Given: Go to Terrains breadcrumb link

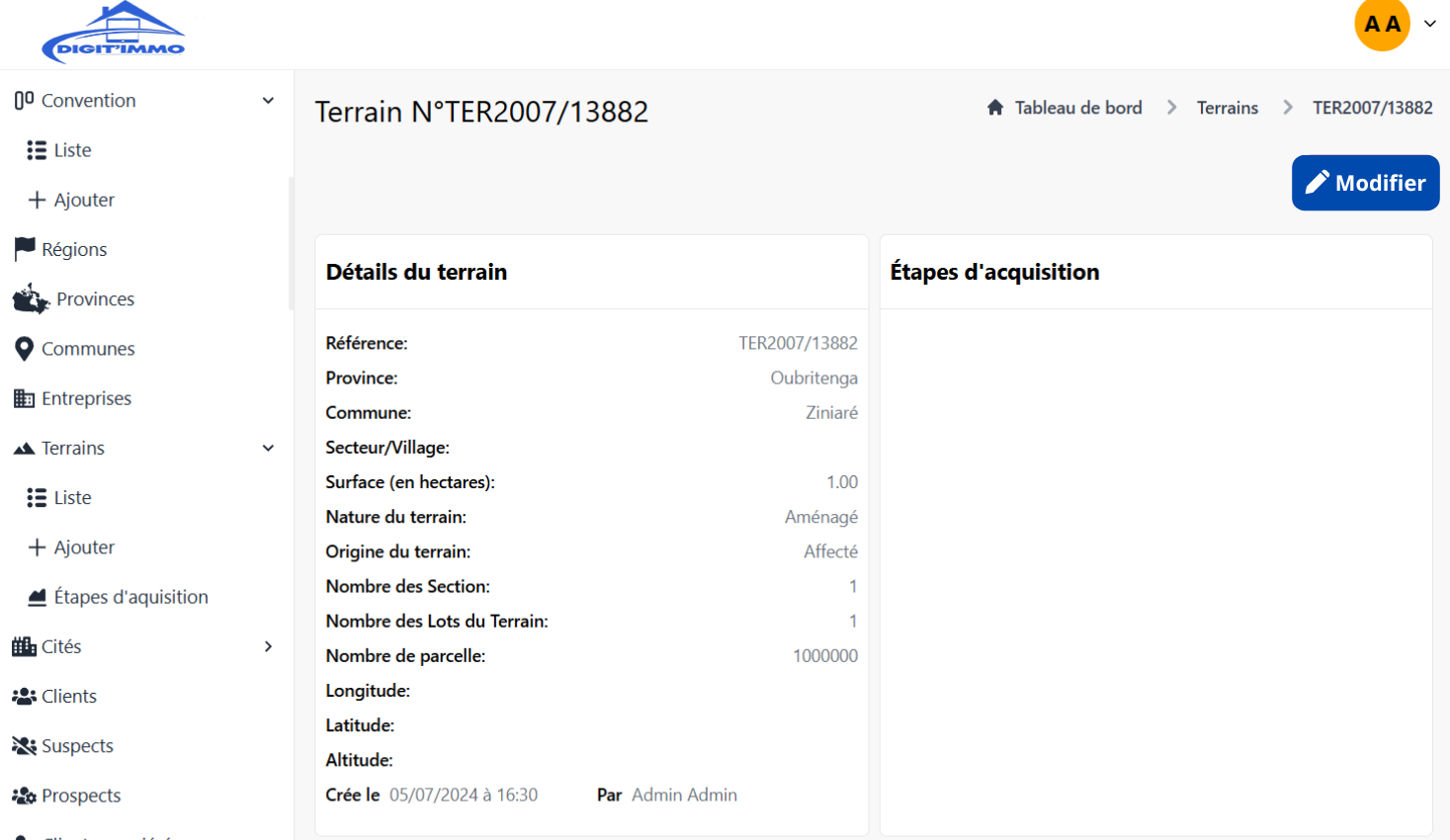Looking at the screenshot, I should coord(1228,108).
